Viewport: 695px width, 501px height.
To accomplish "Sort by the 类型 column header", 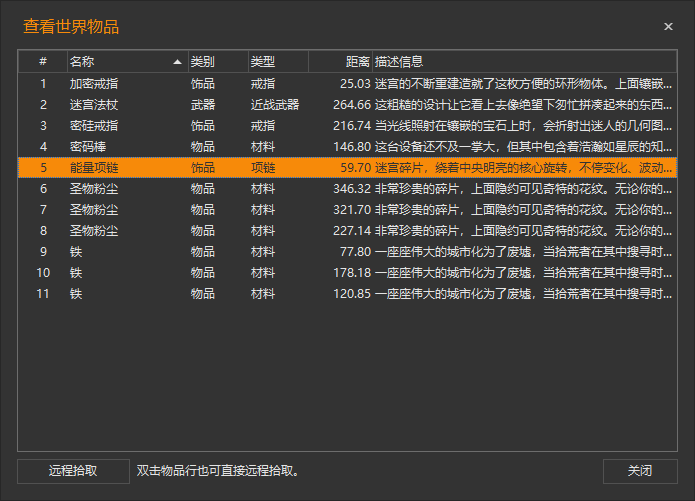I will [x=278, y=62].
